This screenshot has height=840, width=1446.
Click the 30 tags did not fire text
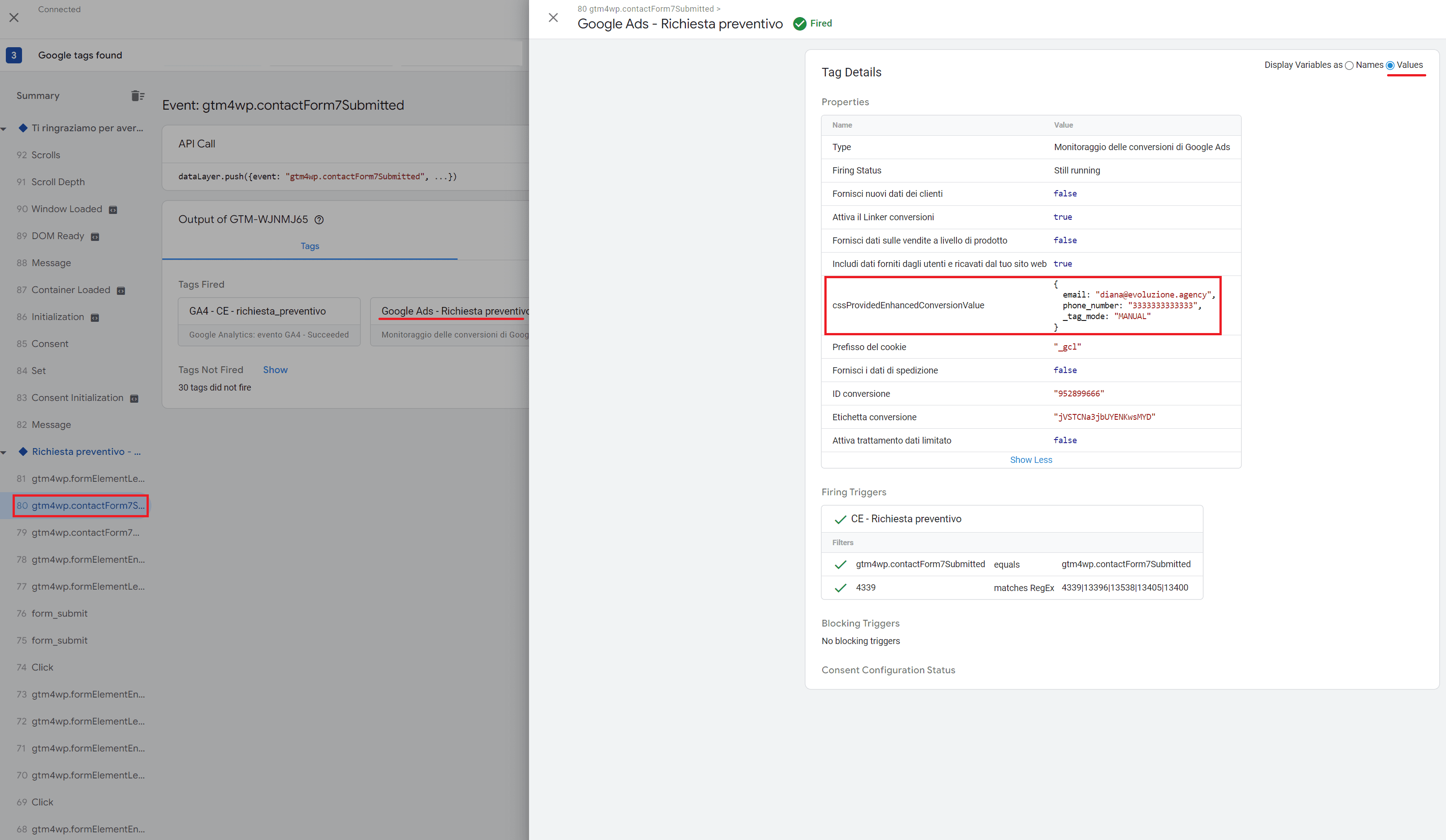pos(214,388)
